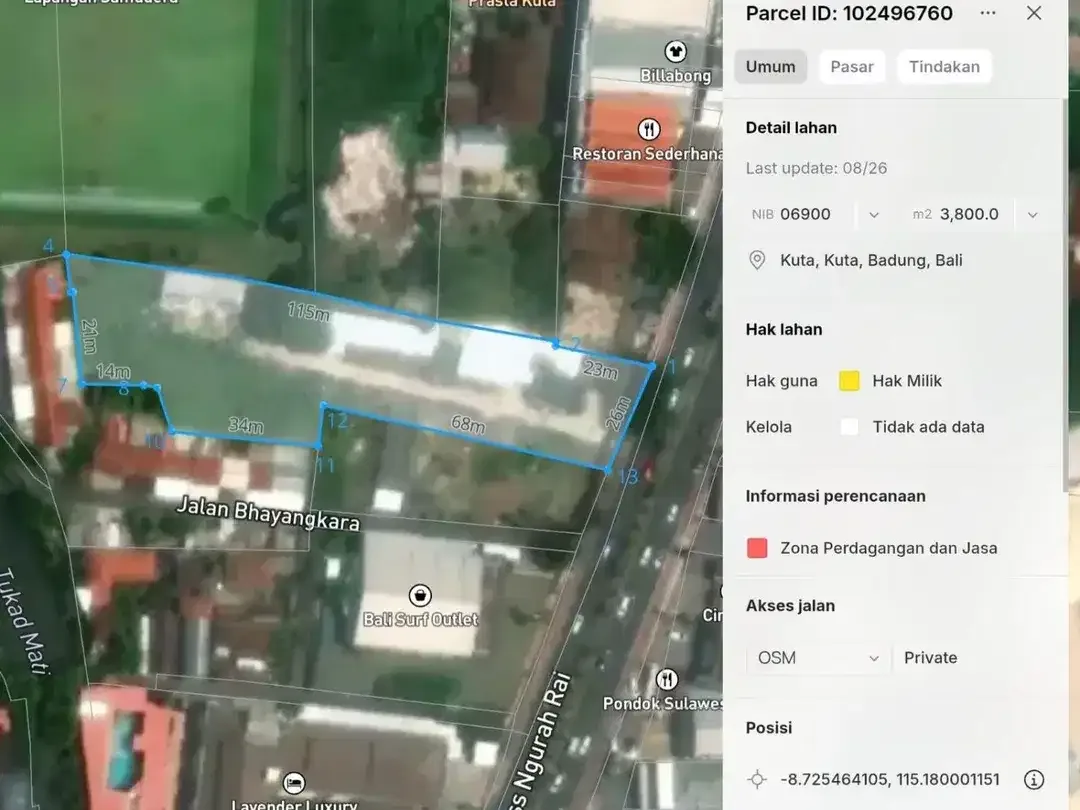Click the info icon beside coordinates
This screenshot has width=1080, height=810.
[1033, 780]
